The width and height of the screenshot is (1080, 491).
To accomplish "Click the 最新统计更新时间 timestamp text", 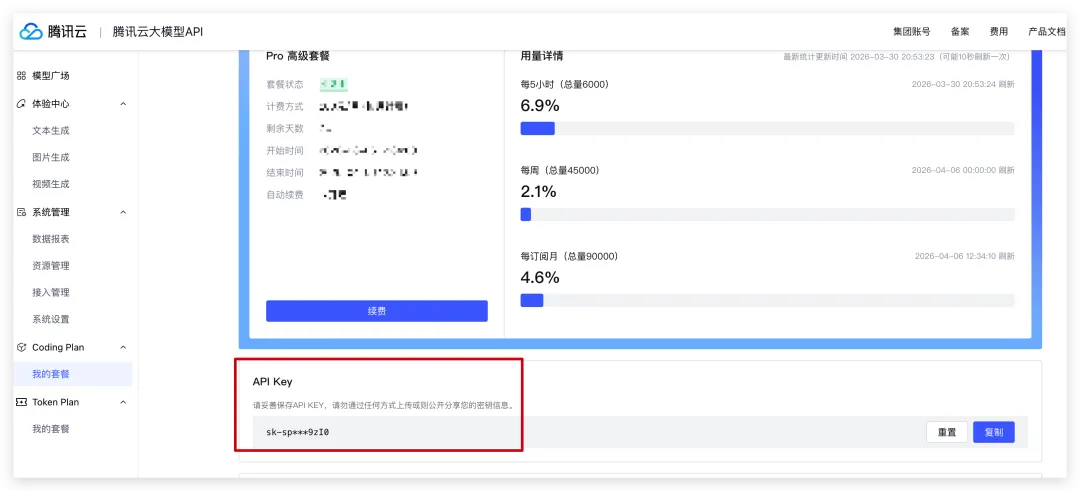I will (898, 57).
